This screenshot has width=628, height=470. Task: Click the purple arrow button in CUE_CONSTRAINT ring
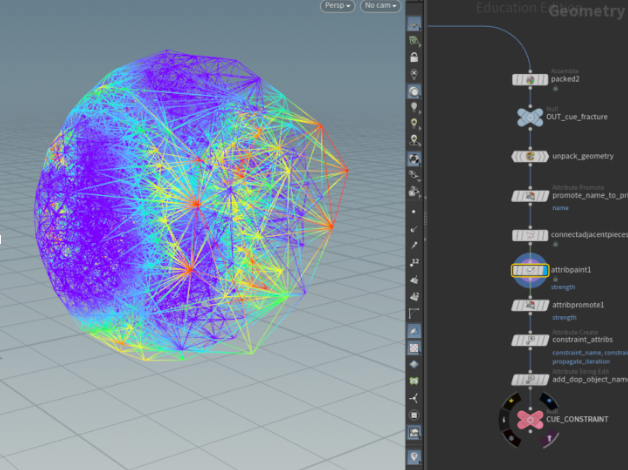click(x=549, y=438)
